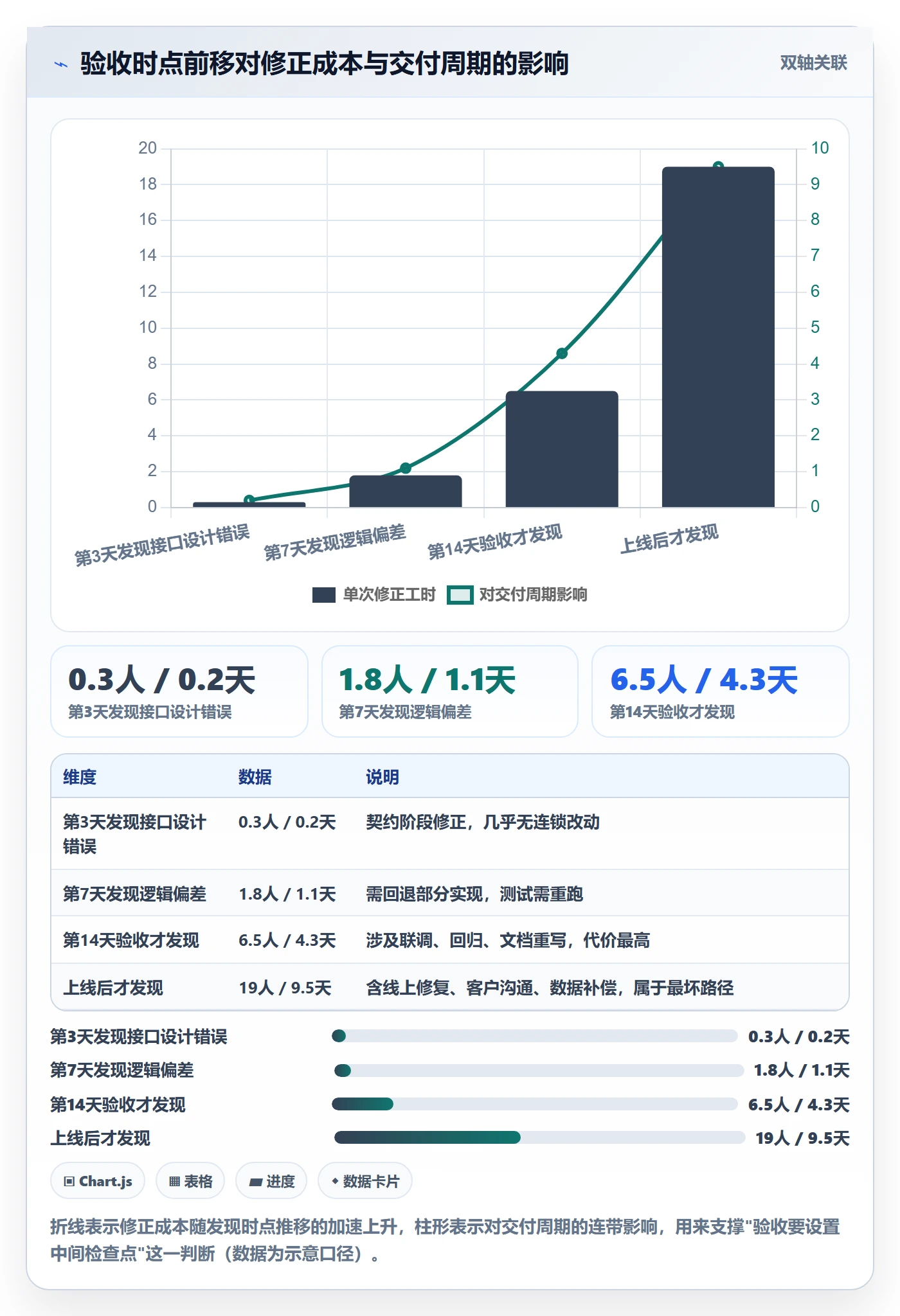Image resolution: width=900 pixels, height=1316 pixels.
Task: Click x-axis label 上线后才发现
Action: 669,538
